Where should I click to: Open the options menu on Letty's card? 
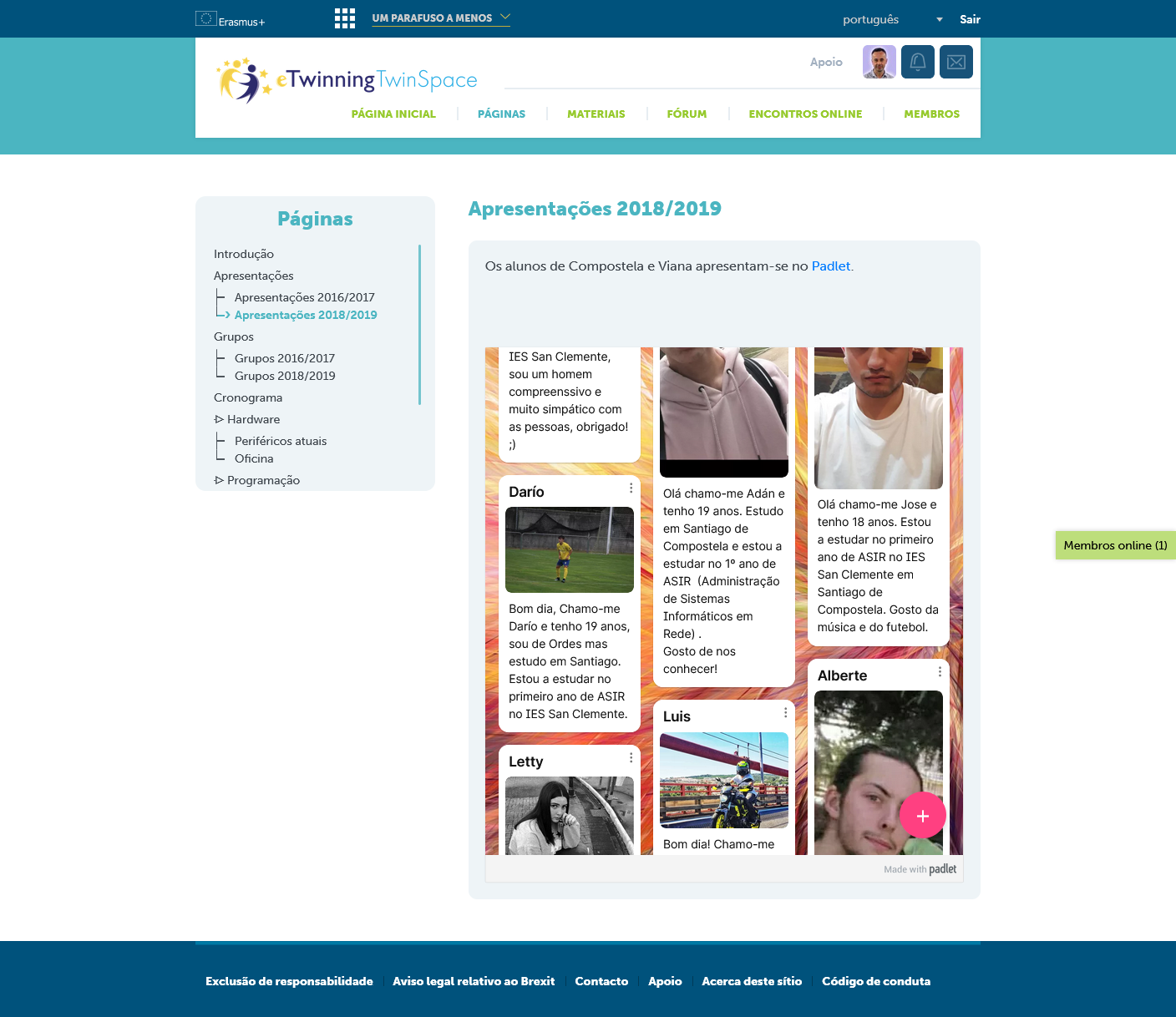[x=631, y=757]
